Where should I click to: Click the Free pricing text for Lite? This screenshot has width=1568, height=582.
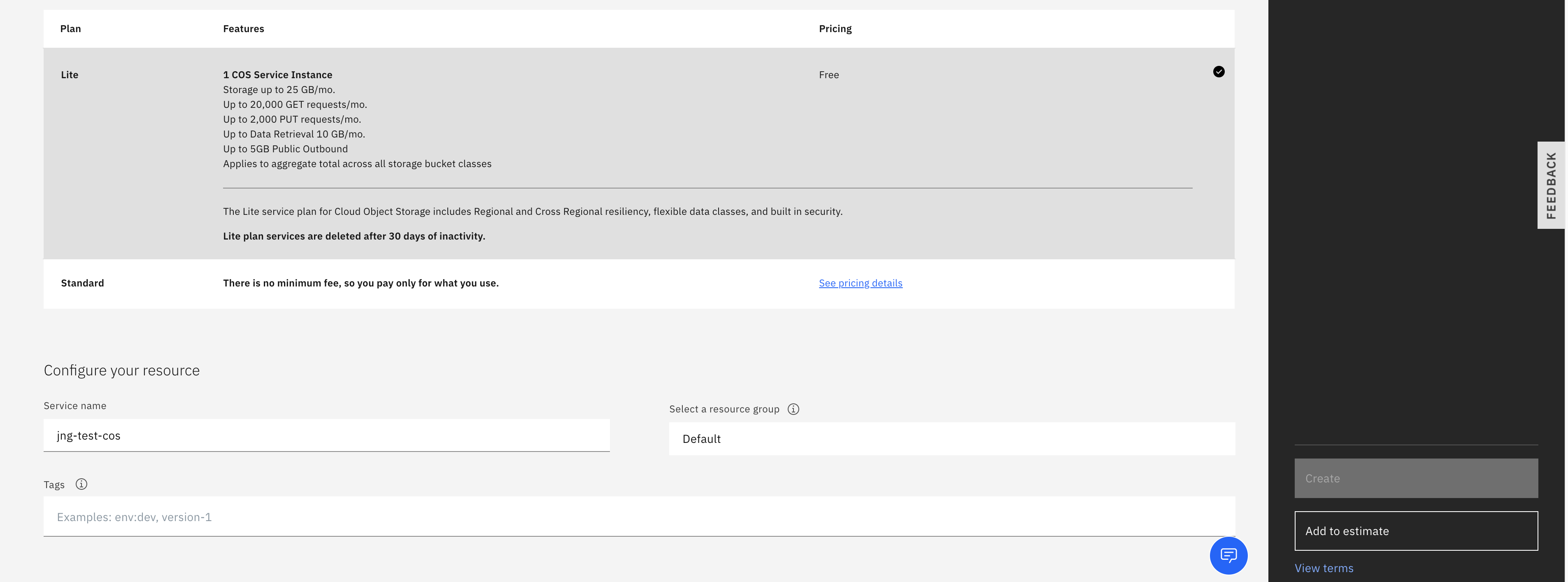(828, 75)
